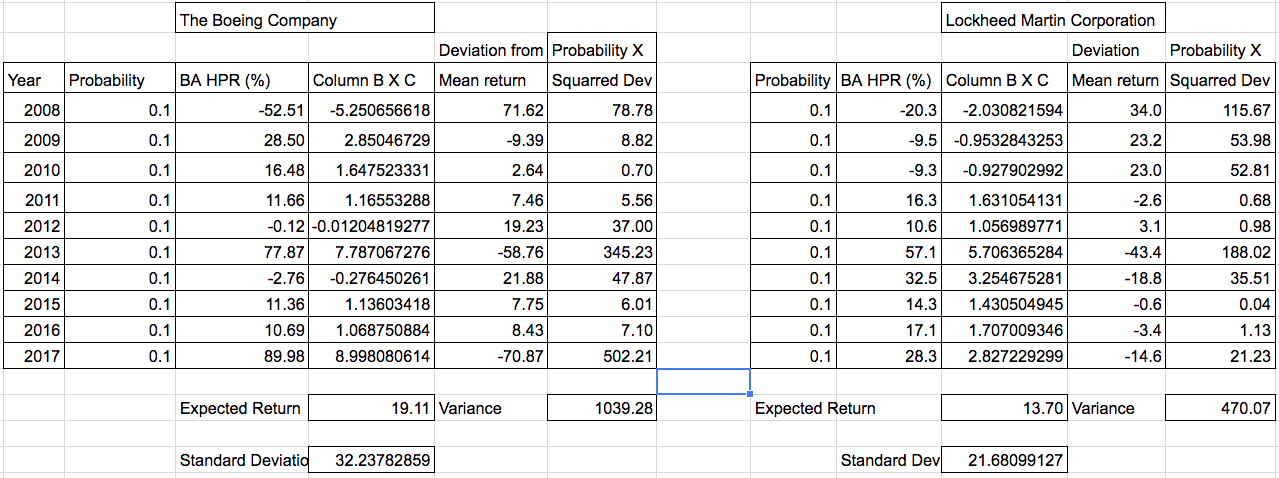Click the selected empty cell with blue outline

coord(703,381)
